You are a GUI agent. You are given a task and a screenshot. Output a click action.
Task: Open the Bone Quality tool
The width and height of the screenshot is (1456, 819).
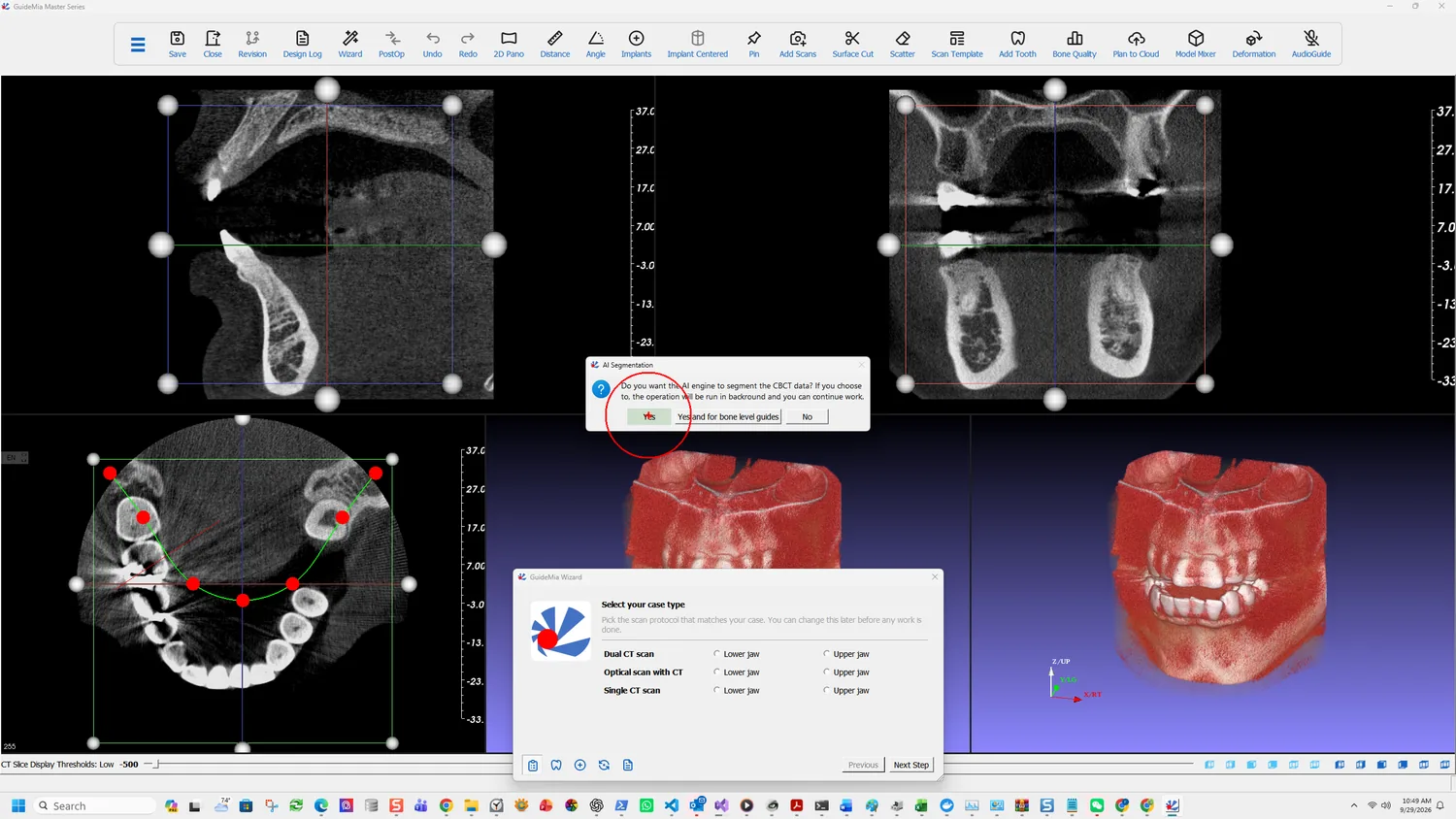[1075, 45]
